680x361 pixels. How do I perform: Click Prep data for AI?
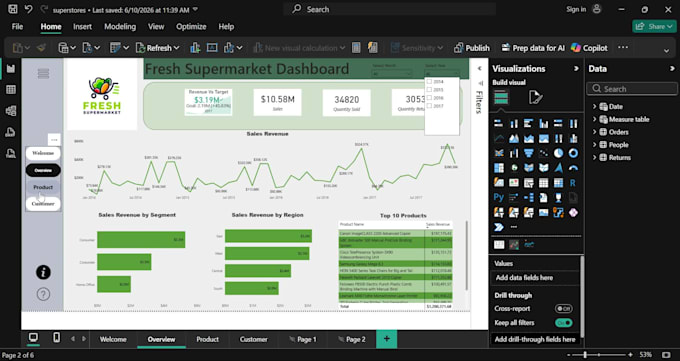coord(533,48)
